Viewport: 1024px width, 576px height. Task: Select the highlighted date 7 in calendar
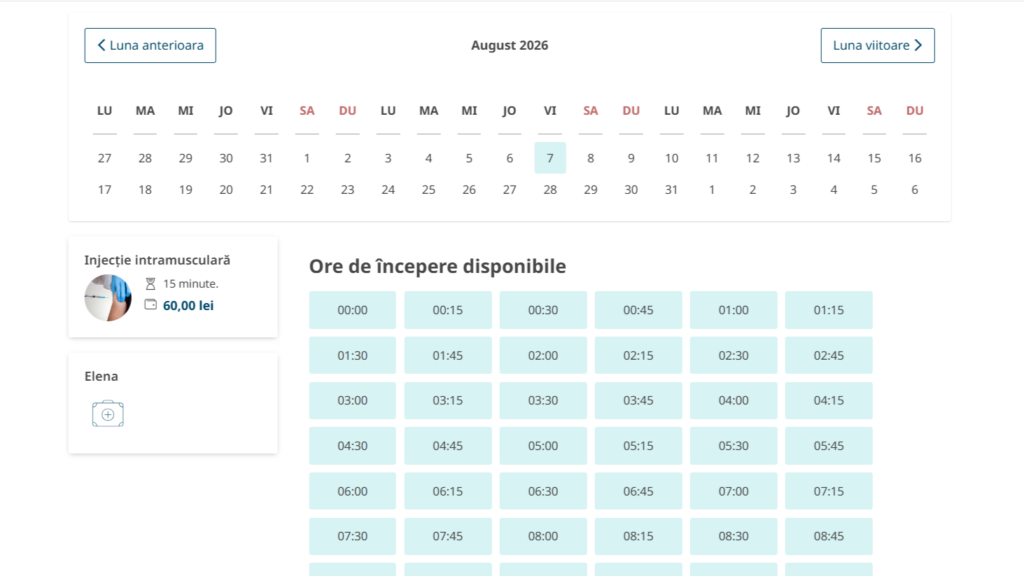click(x=550, y=158)
